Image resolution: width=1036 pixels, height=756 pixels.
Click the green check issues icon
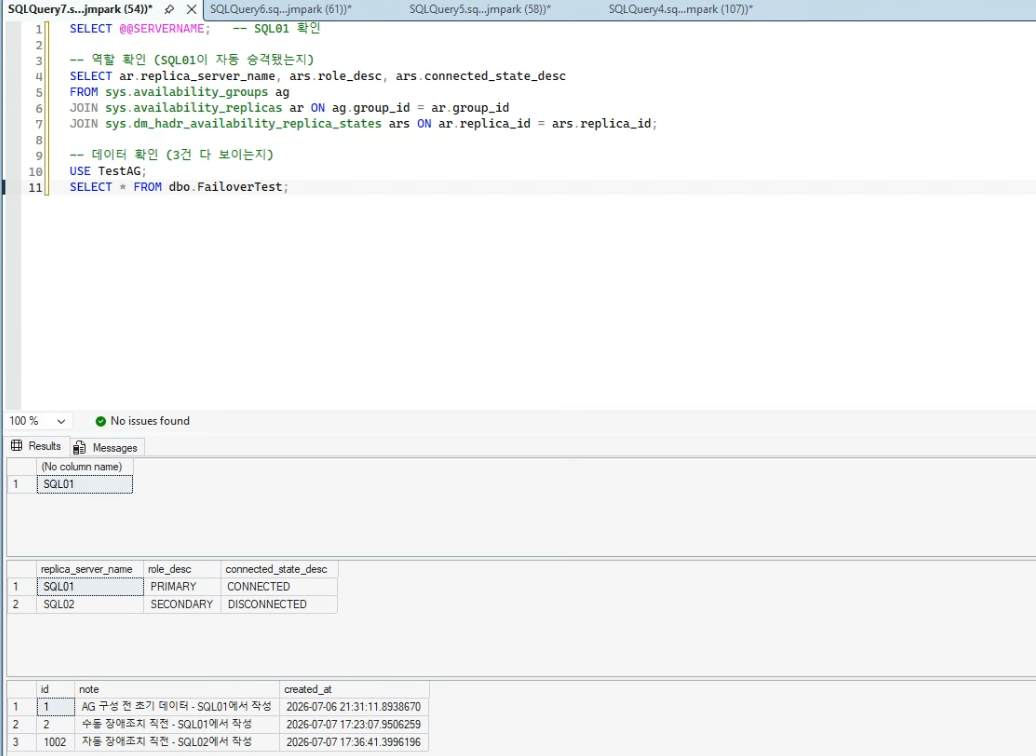[x=100, y=421]
